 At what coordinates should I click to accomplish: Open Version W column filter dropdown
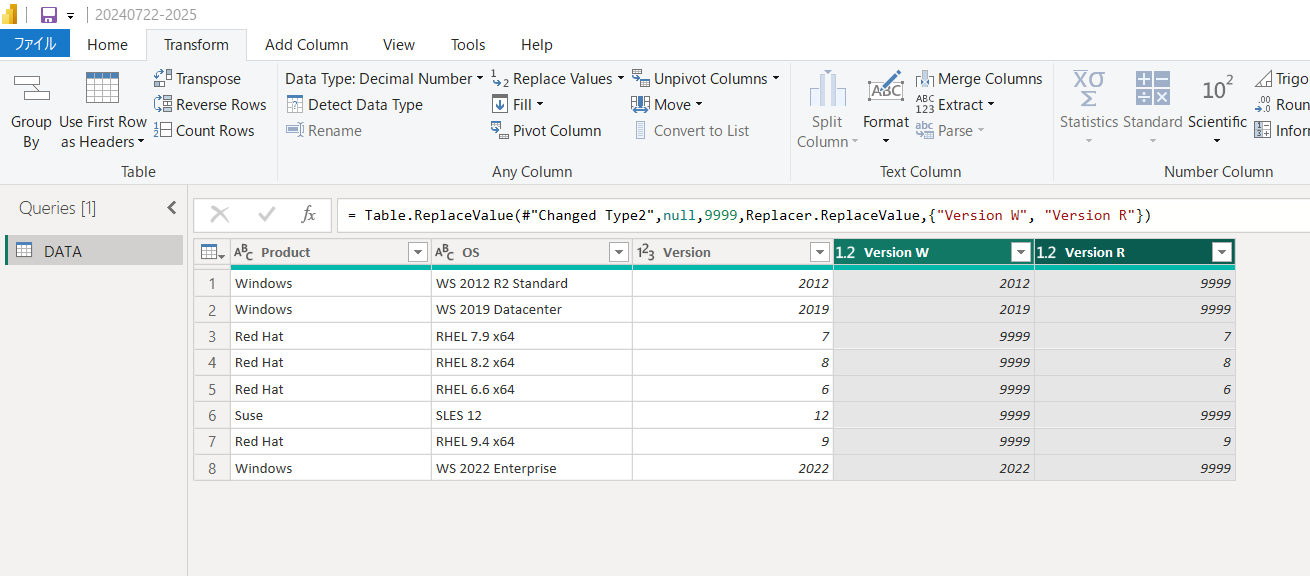click(x=1021, y=252)
